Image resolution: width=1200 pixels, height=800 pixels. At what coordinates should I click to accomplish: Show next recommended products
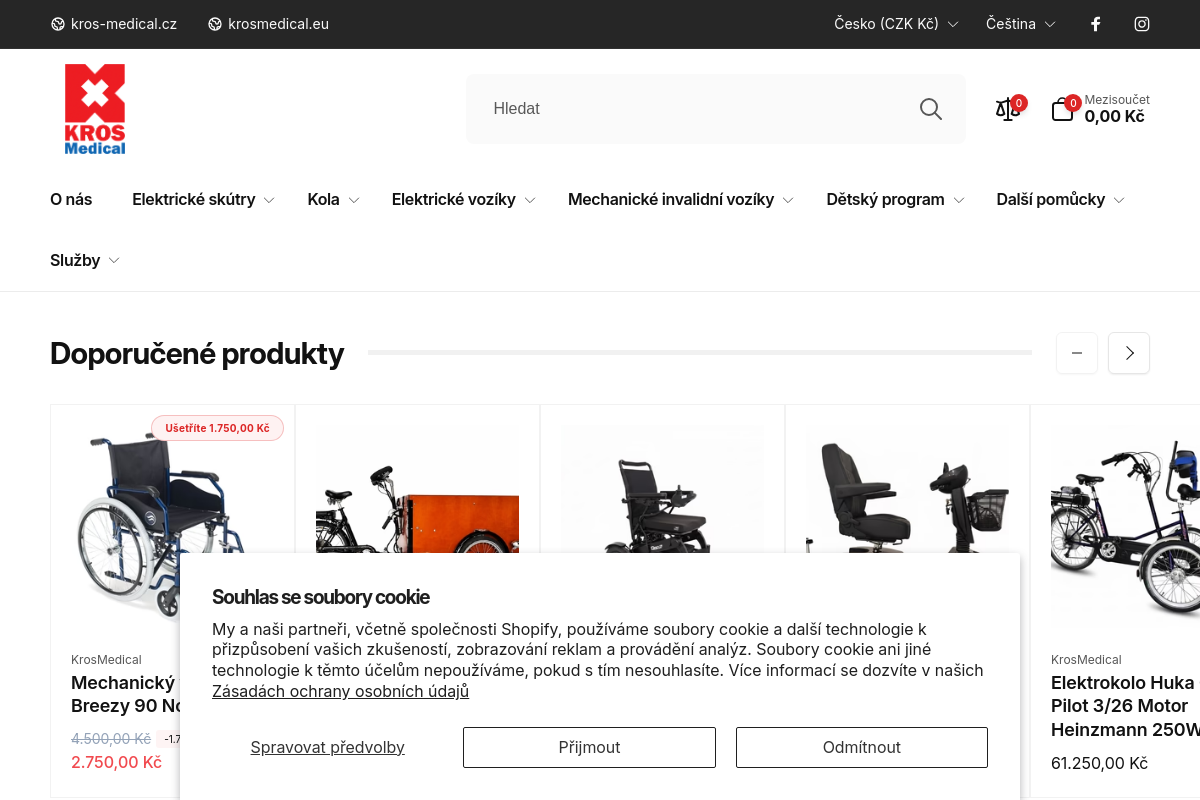1129,353
